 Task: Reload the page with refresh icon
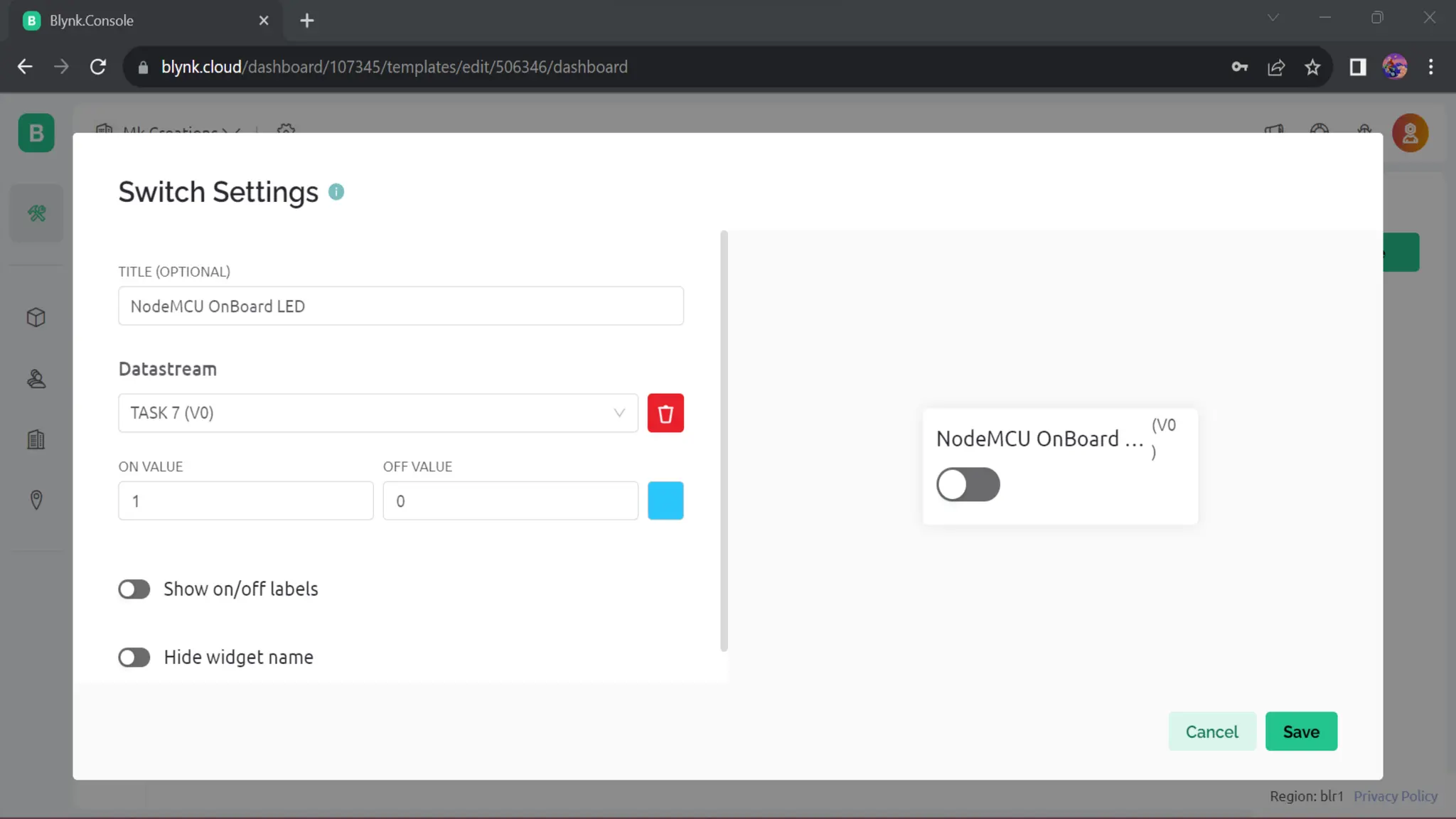tap(98, 67)
